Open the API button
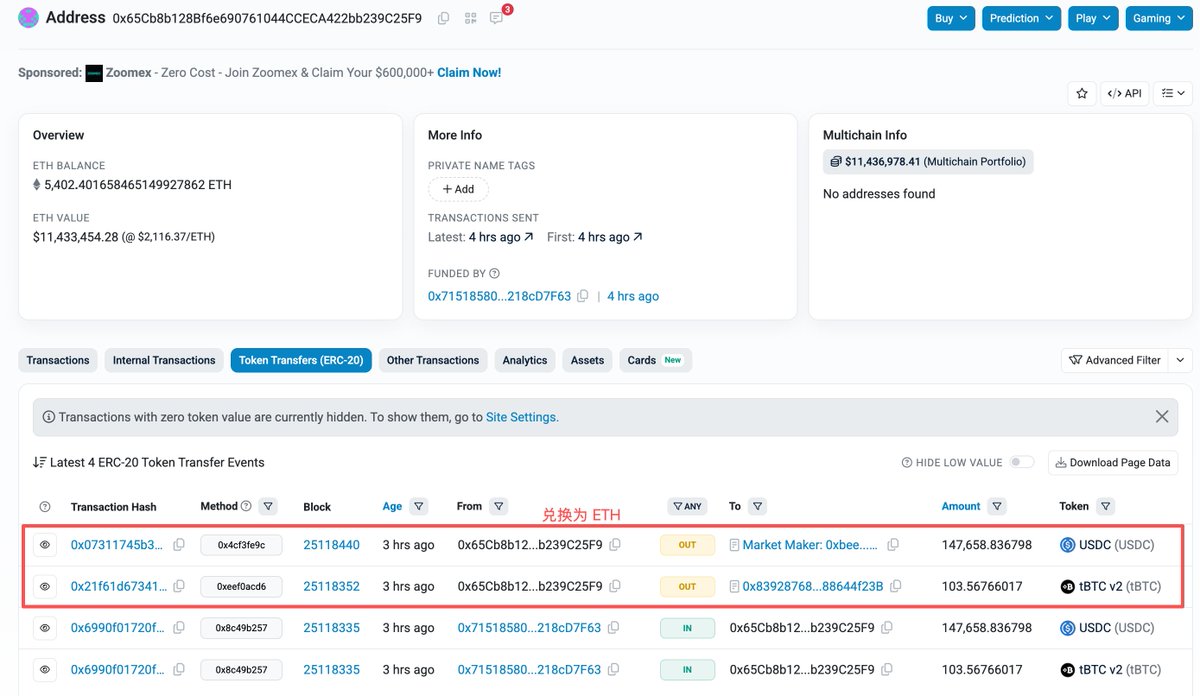Screen dimensions: 1200x696 pos(1125,93)
